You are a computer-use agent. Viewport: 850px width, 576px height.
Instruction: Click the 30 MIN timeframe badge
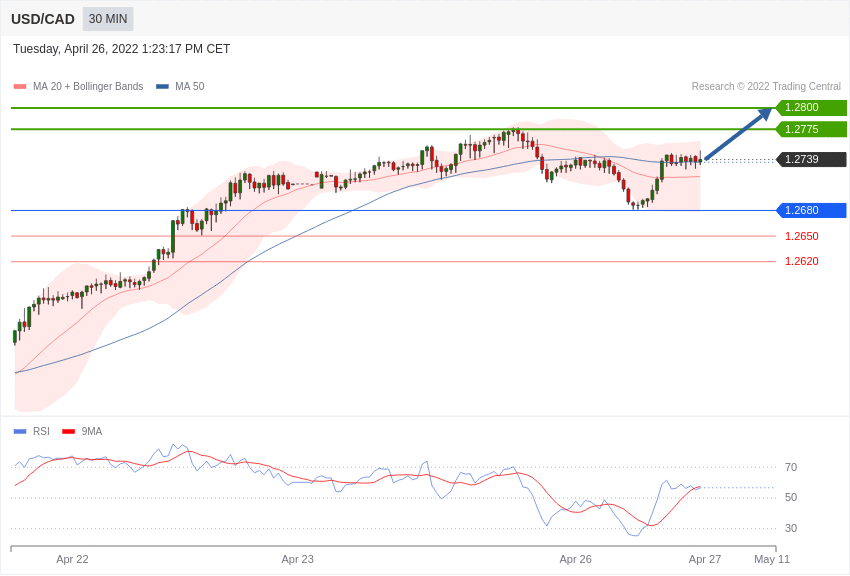pyautogui.click(x=108, y=19)
